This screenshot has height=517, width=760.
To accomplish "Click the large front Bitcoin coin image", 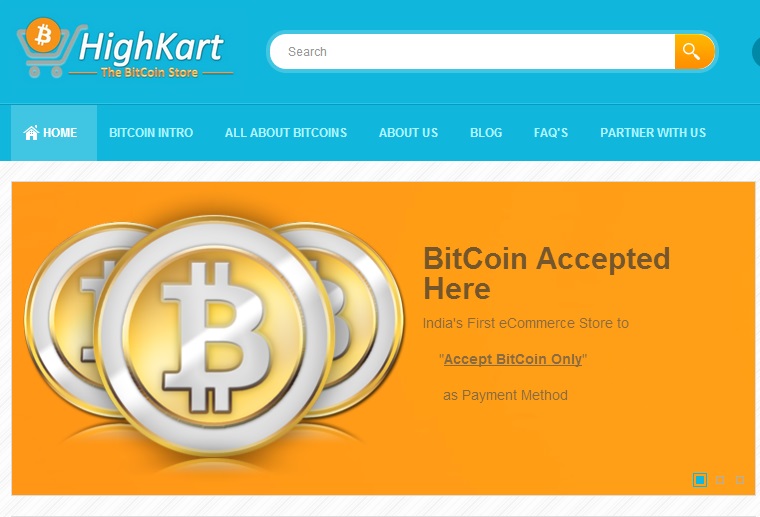I will pyautogui.click(x=216, y=335).
